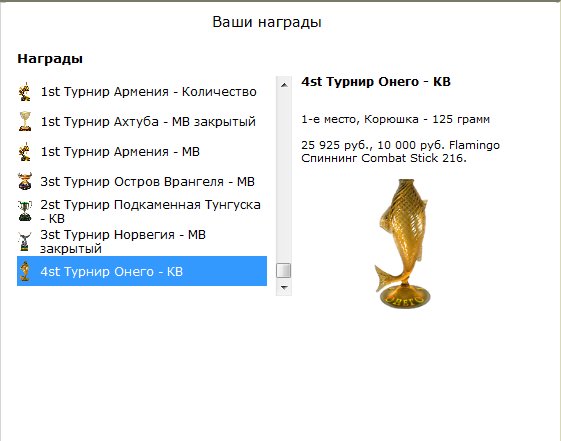561x441 pixels.
Task: Click the large Онего golden fish trophy image
Action: [x=403, y=244]
